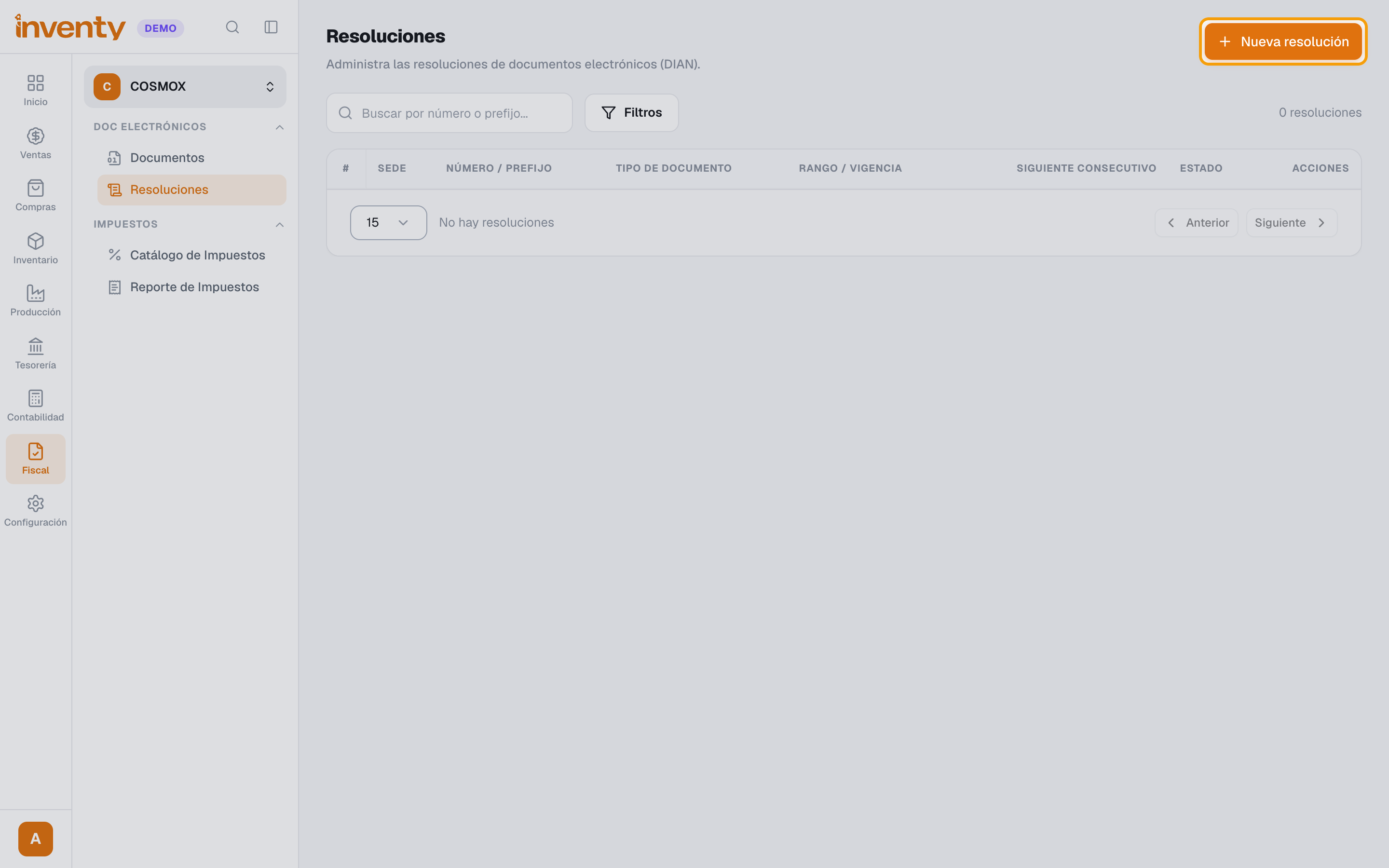The image size is (1389, 868).
Task: Go to Anterior page
Action: (1196, 223)
